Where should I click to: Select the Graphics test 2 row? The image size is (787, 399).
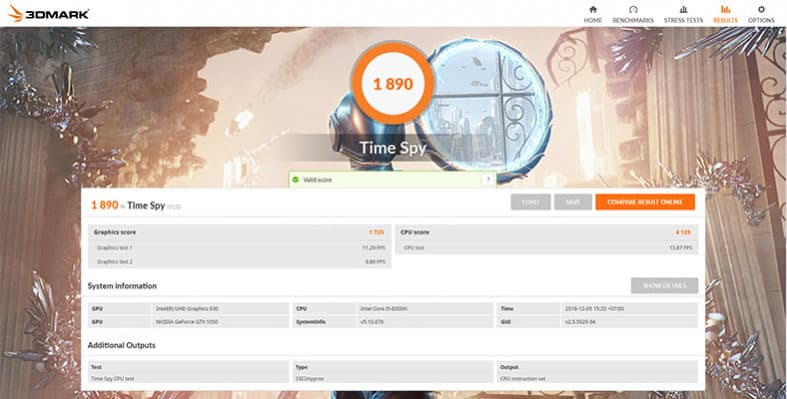239,261
